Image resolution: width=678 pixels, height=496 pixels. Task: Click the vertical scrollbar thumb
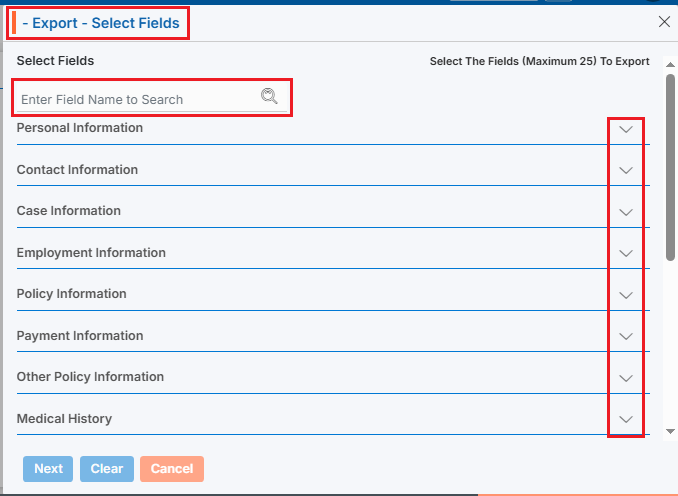pos(670,165)
